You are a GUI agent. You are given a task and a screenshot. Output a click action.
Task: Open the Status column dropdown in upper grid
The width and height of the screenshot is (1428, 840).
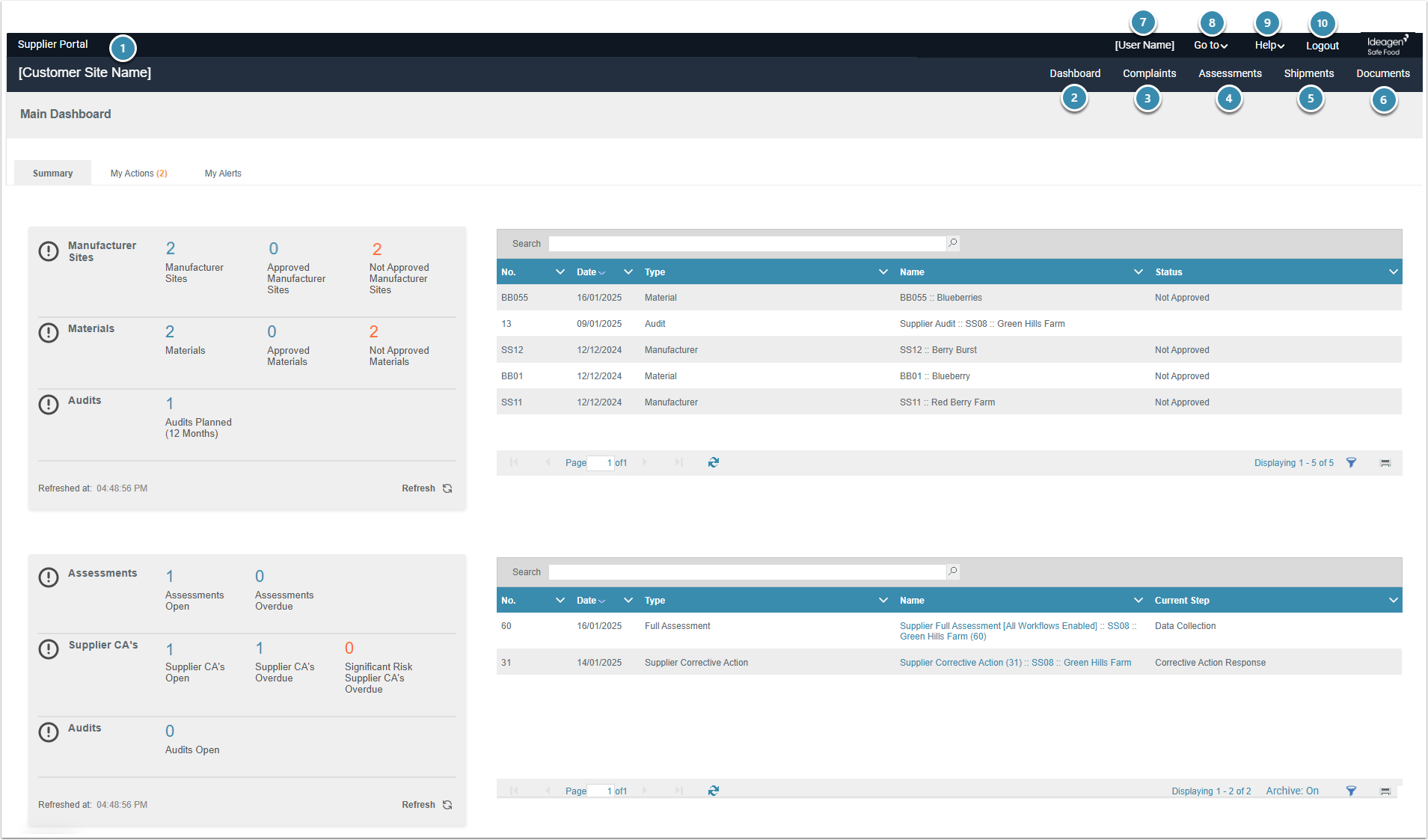pos(1393,272)
